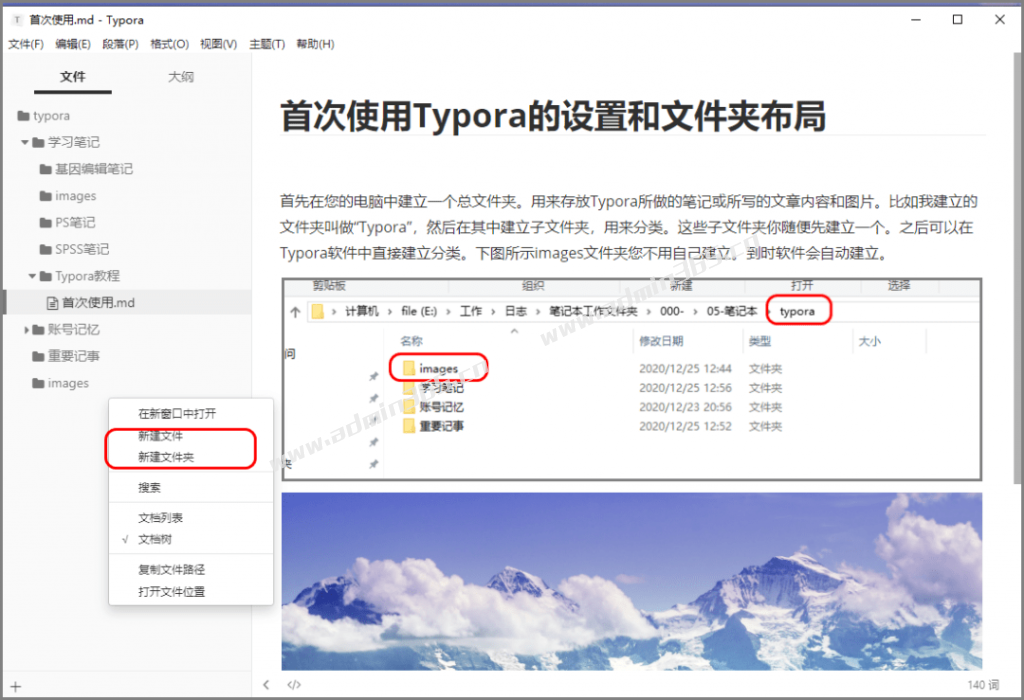Open the 帮助(H) menu

pos(315,44)
